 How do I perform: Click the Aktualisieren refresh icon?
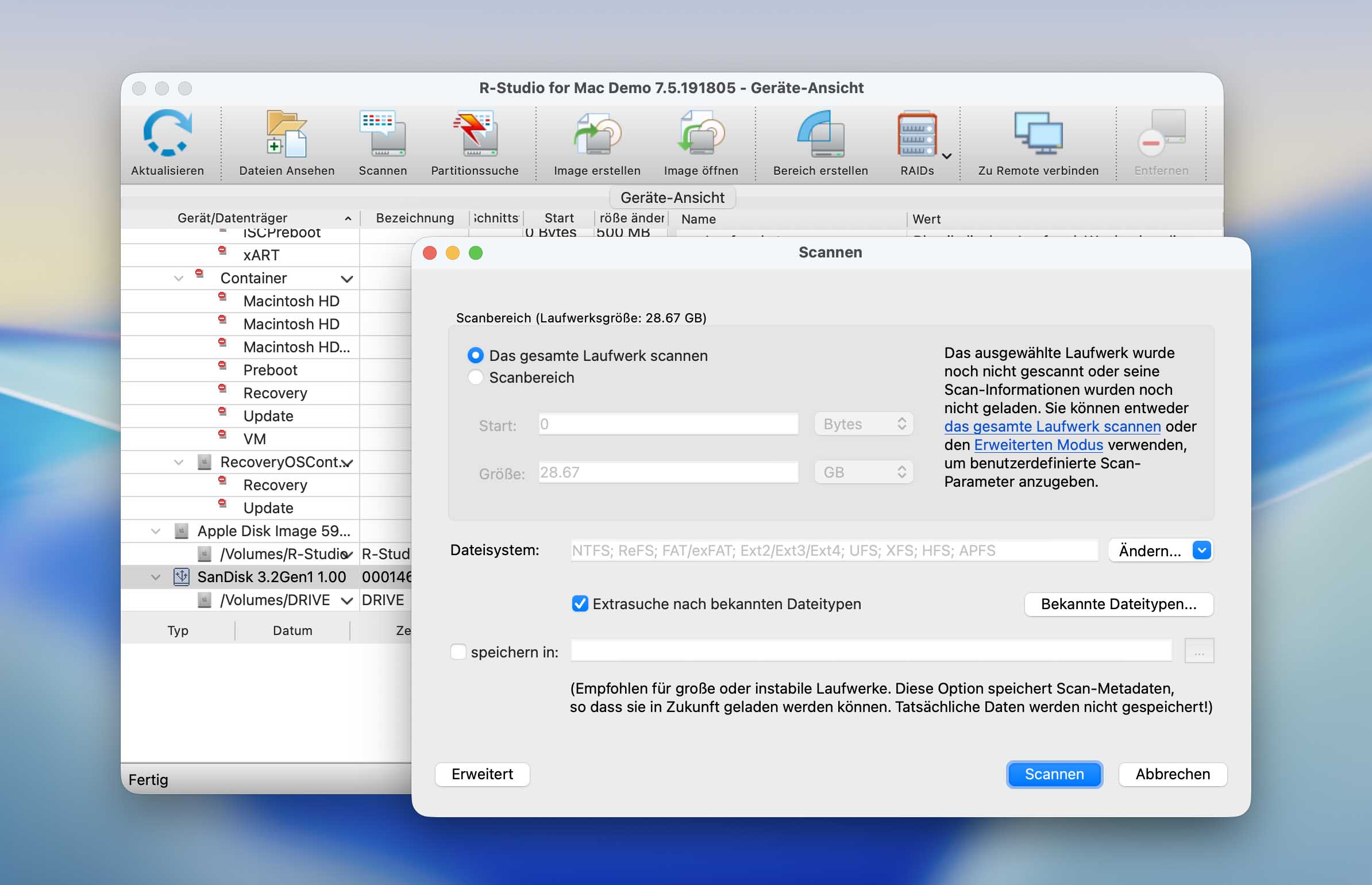coord(167,133)
